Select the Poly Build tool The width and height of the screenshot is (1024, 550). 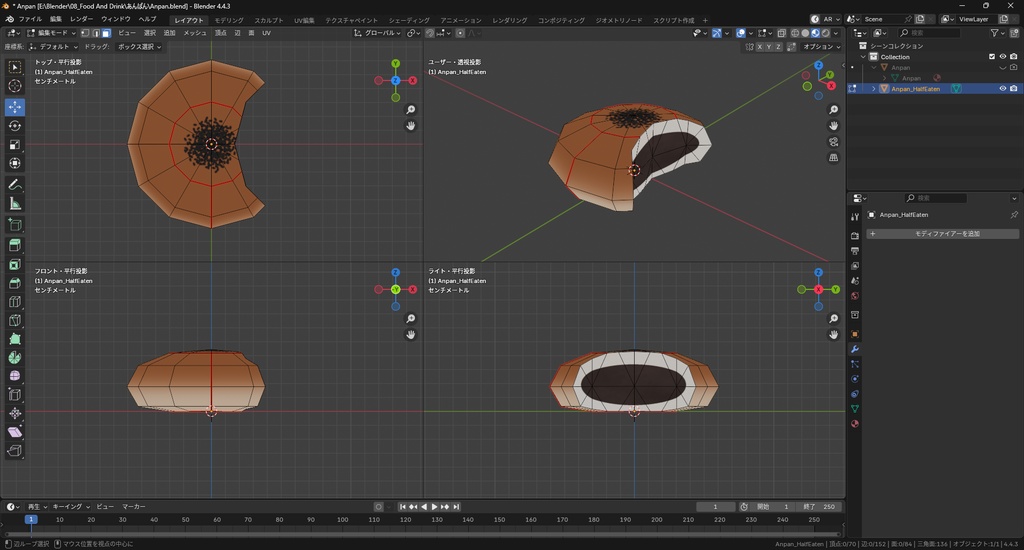[x=14, y=339]
